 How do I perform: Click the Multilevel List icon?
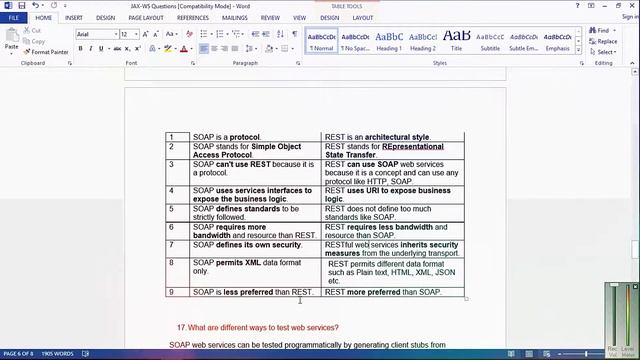coord(236,34)
